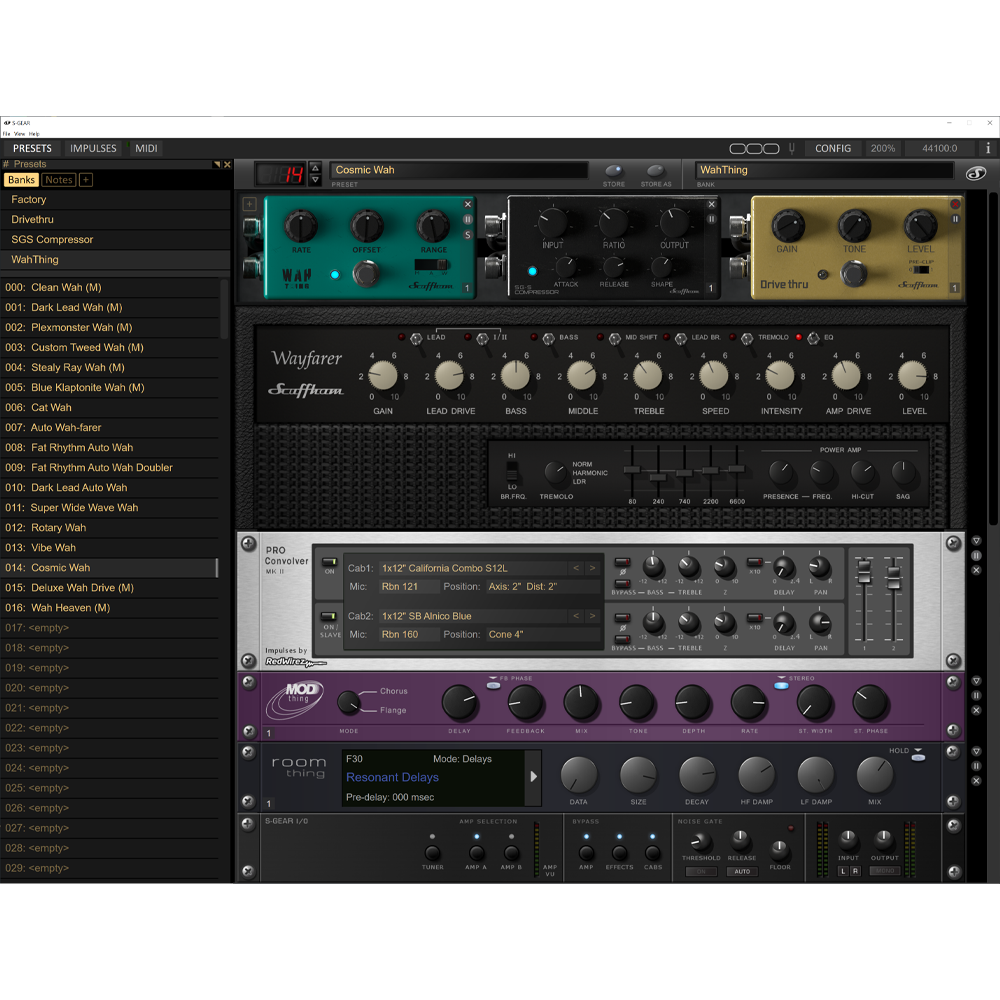The height and width of the screenshot is (1000, 1000).
Task: Select previous Cab1 impulse
Action: click(x=576, y=568)
